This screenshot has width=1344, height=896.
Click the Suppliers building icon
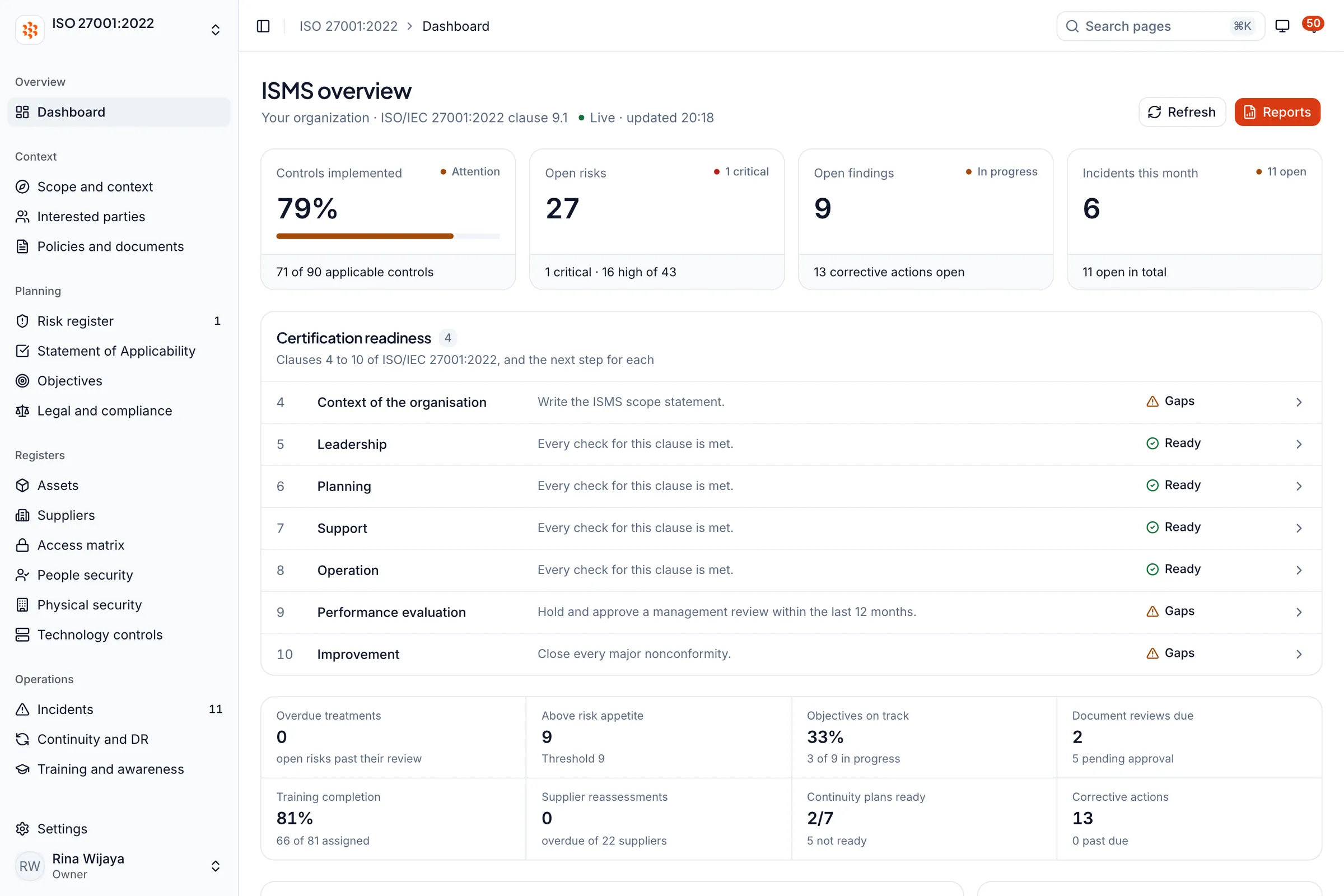coord(22,515)
